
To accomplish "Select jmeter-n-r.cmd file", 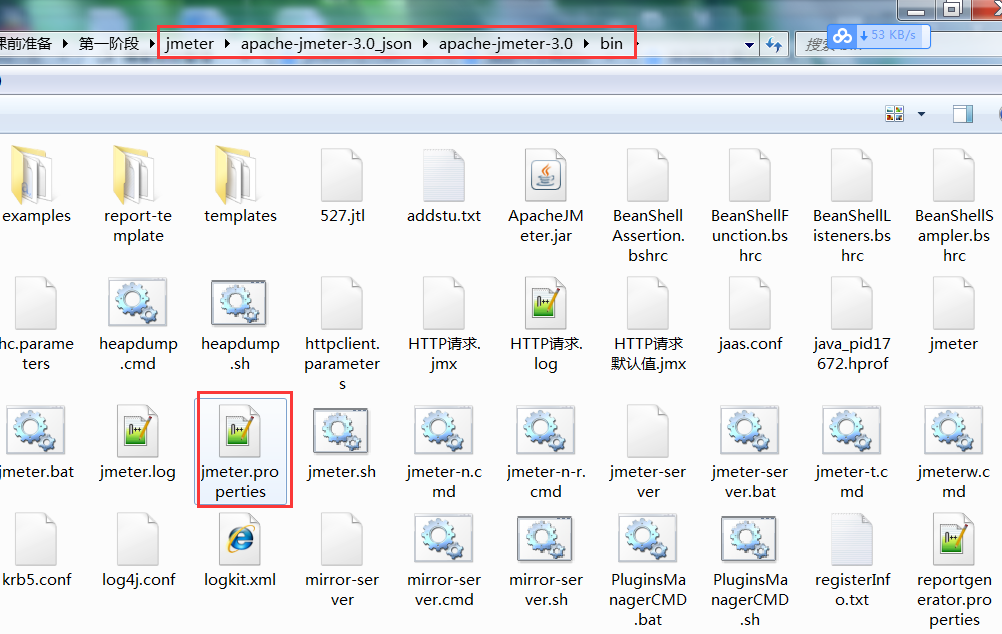I will coord(546,452).
